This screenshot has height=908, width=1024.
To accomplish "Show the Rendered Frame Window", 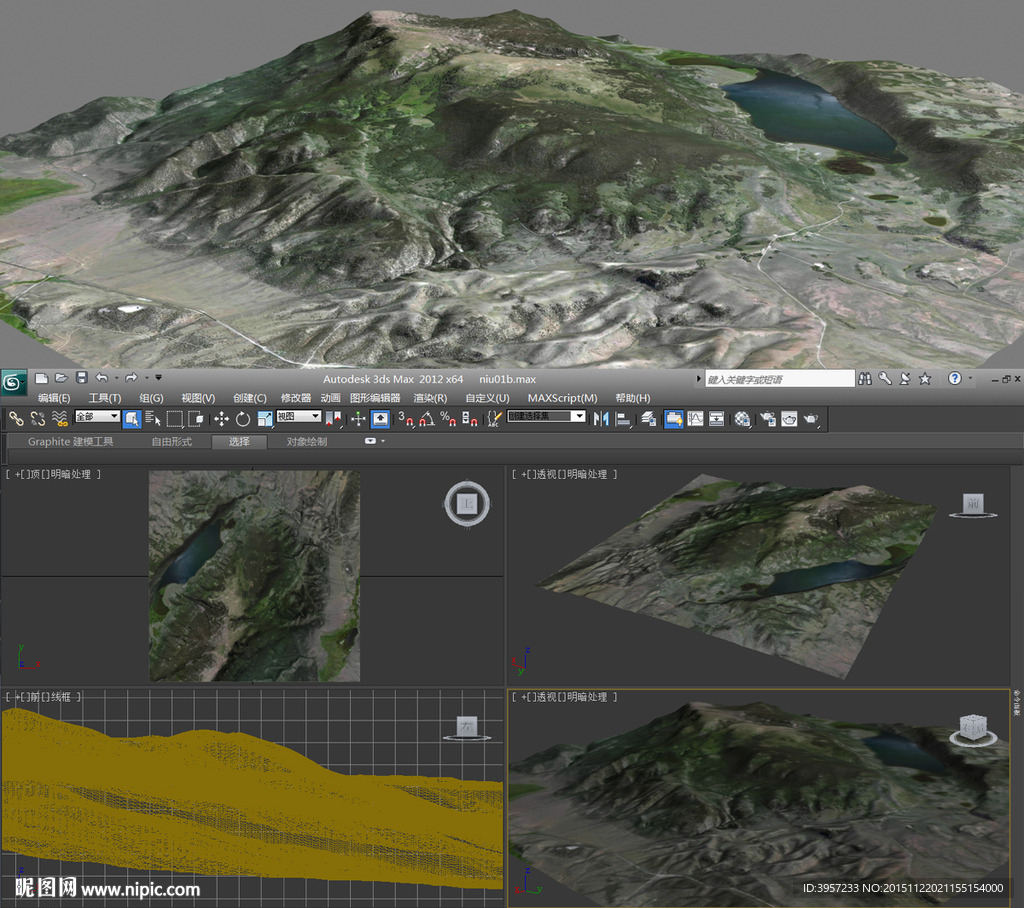I will (790, 419).
